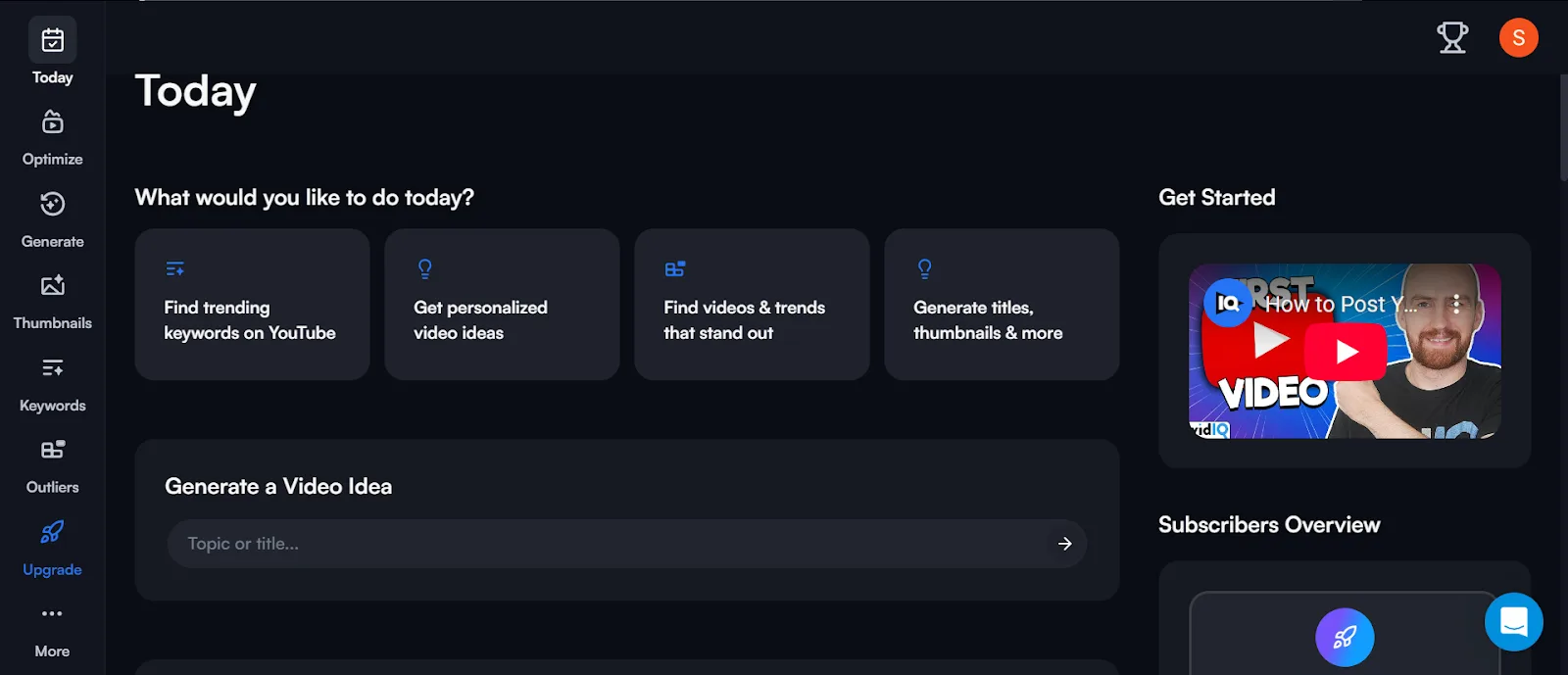Open the Keywords sidebar icon
1568x675 pixels.
(x=53, y=367)
